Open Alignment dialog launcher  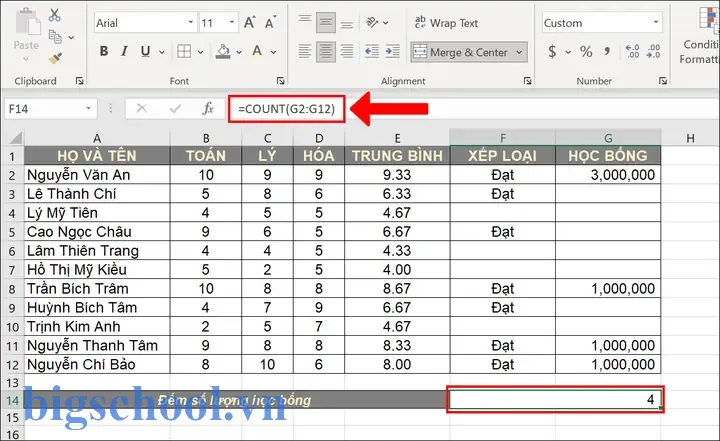pyautogui.click(x=527, y=81)
